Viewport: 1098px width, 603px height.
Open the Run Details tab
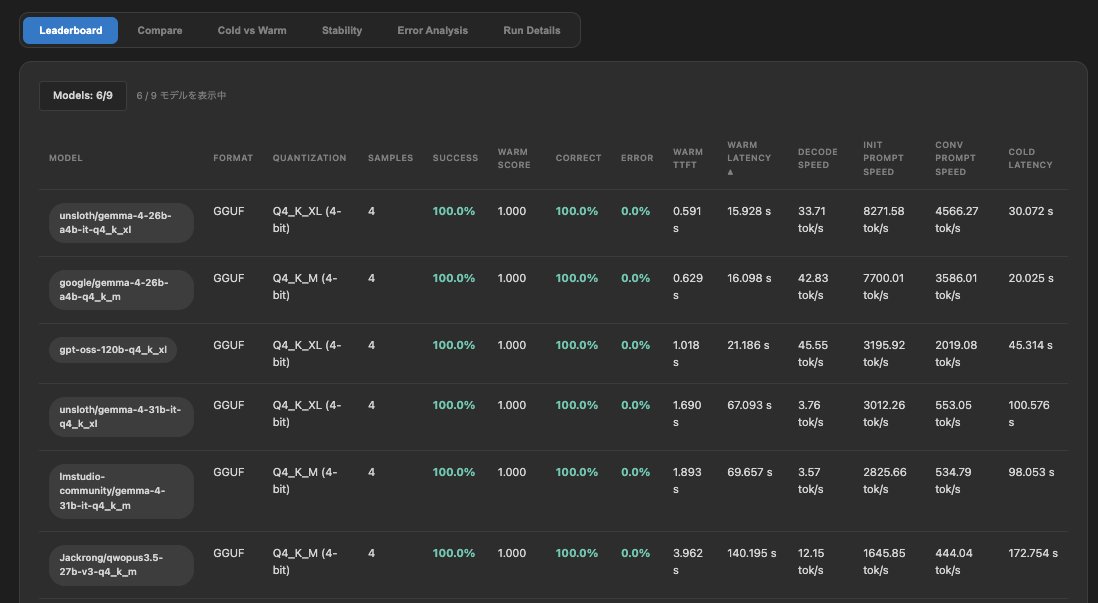[x=531, y=30]
